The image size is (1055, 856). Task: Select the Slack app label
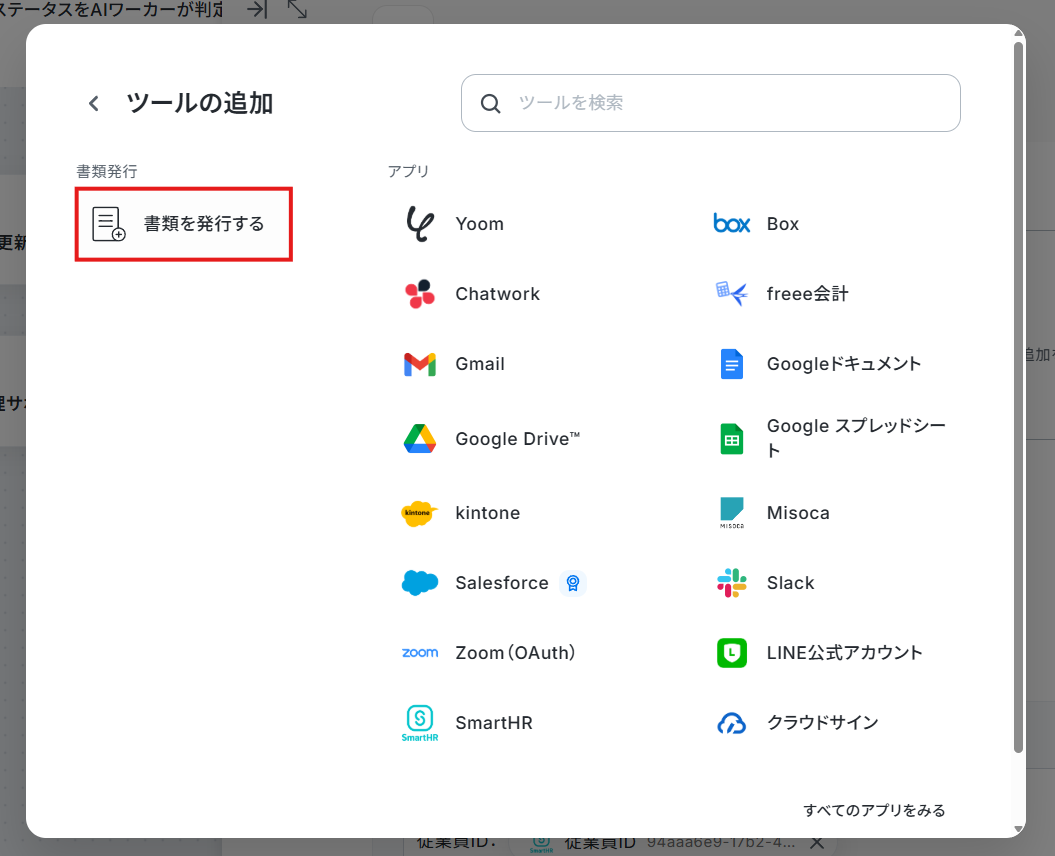[791, 583]
